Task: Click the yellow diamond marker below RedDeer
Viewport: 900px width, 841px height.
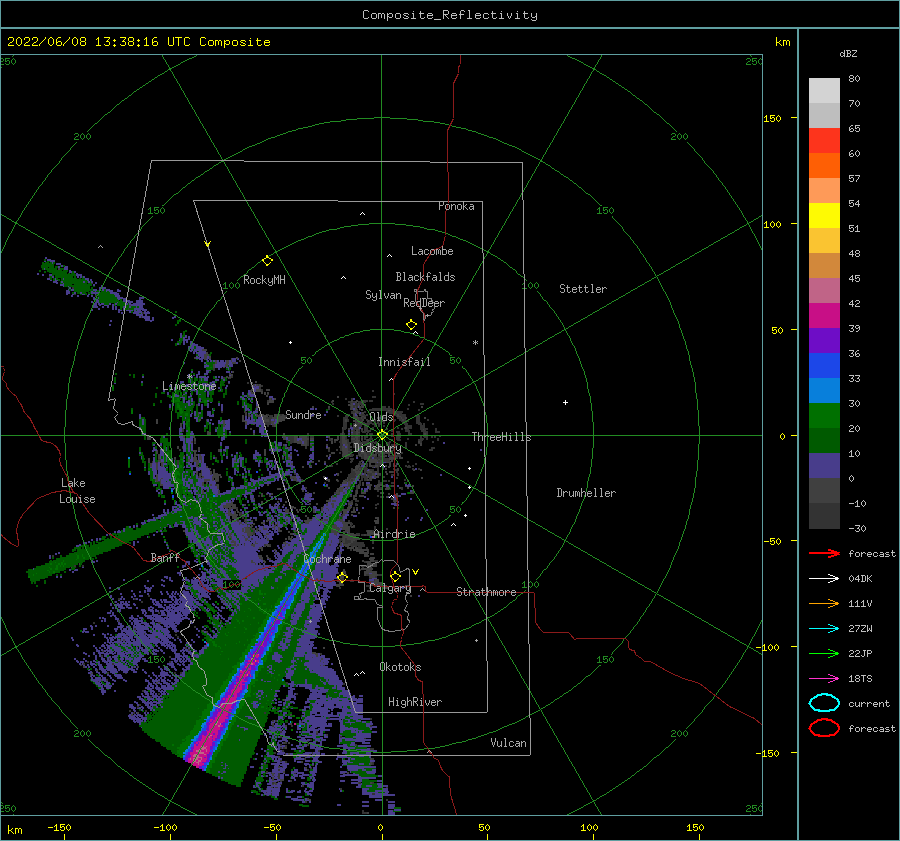Action: click(x=412, y=325)
